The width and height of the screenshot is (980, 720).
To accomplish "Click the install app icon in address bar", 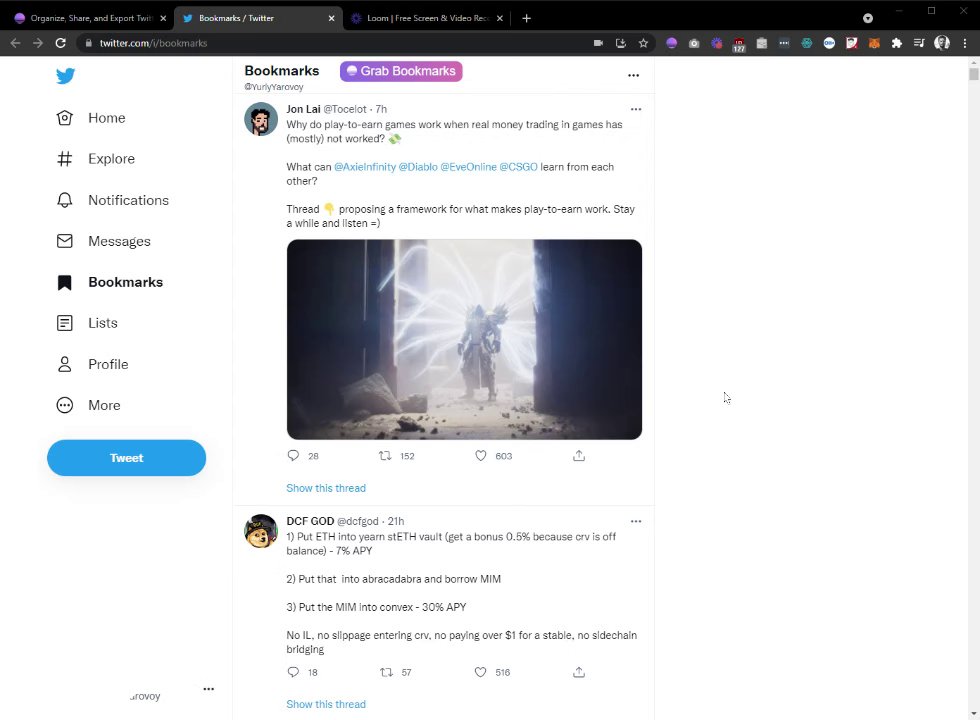I will (x=621, y=43).
